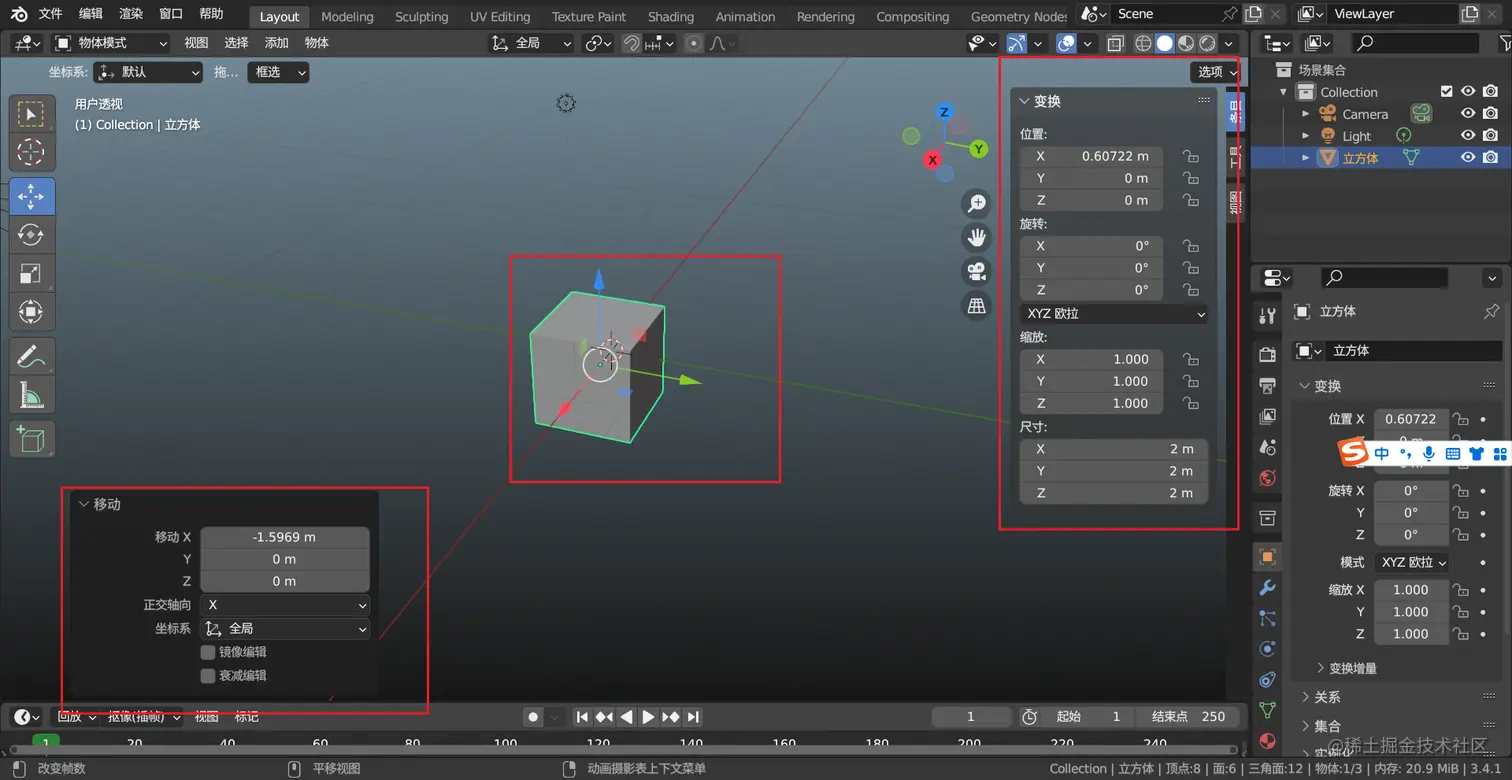Image resolution: width=1512 pixels, height=780 pixels.
Task: Select the Rotate tool
Action: (31, 235)
